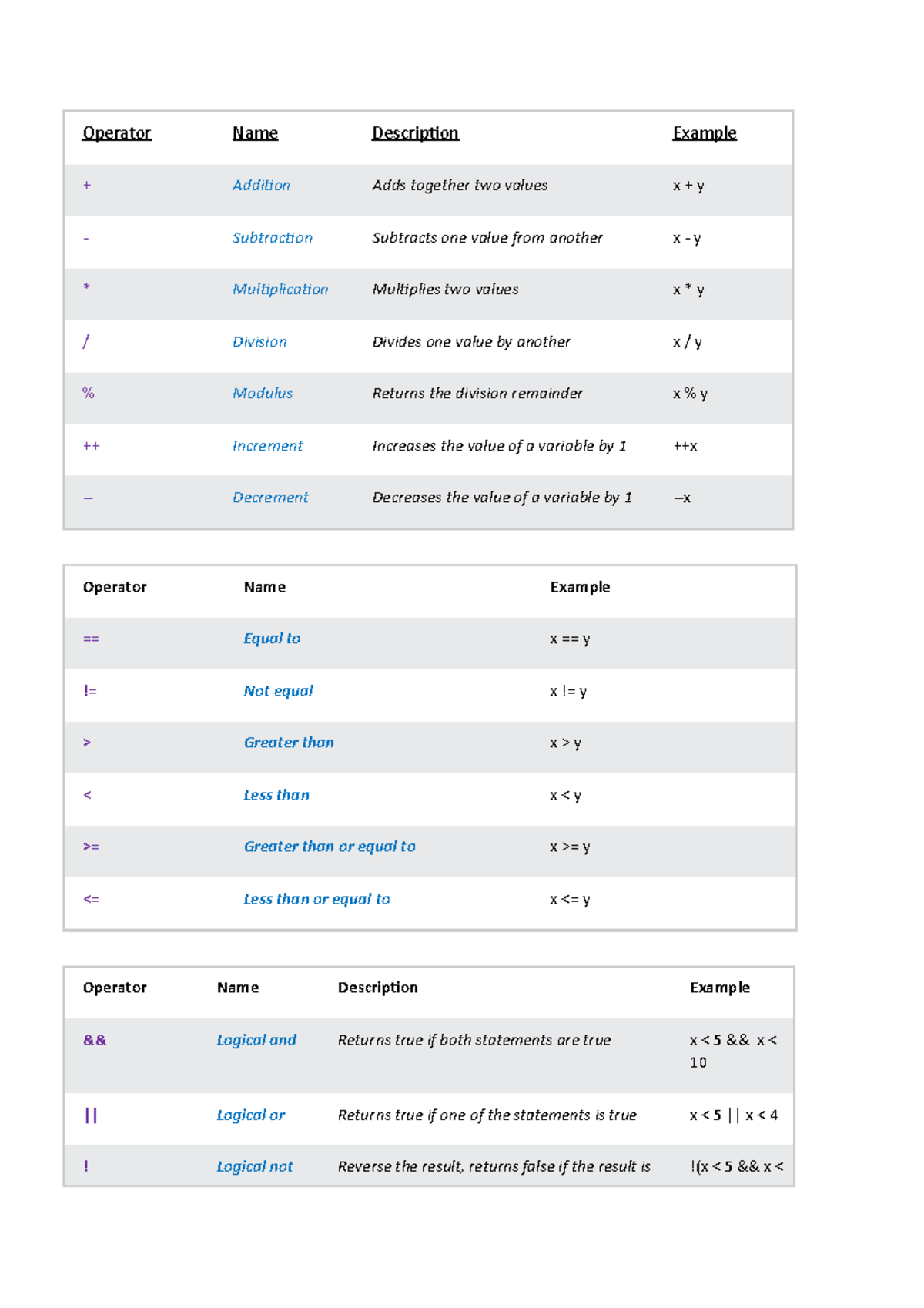Image resolution: width=924 pixels, height=1308 pixels.
Task: Select "Returns the division remainder" description text
Action: 477,394
